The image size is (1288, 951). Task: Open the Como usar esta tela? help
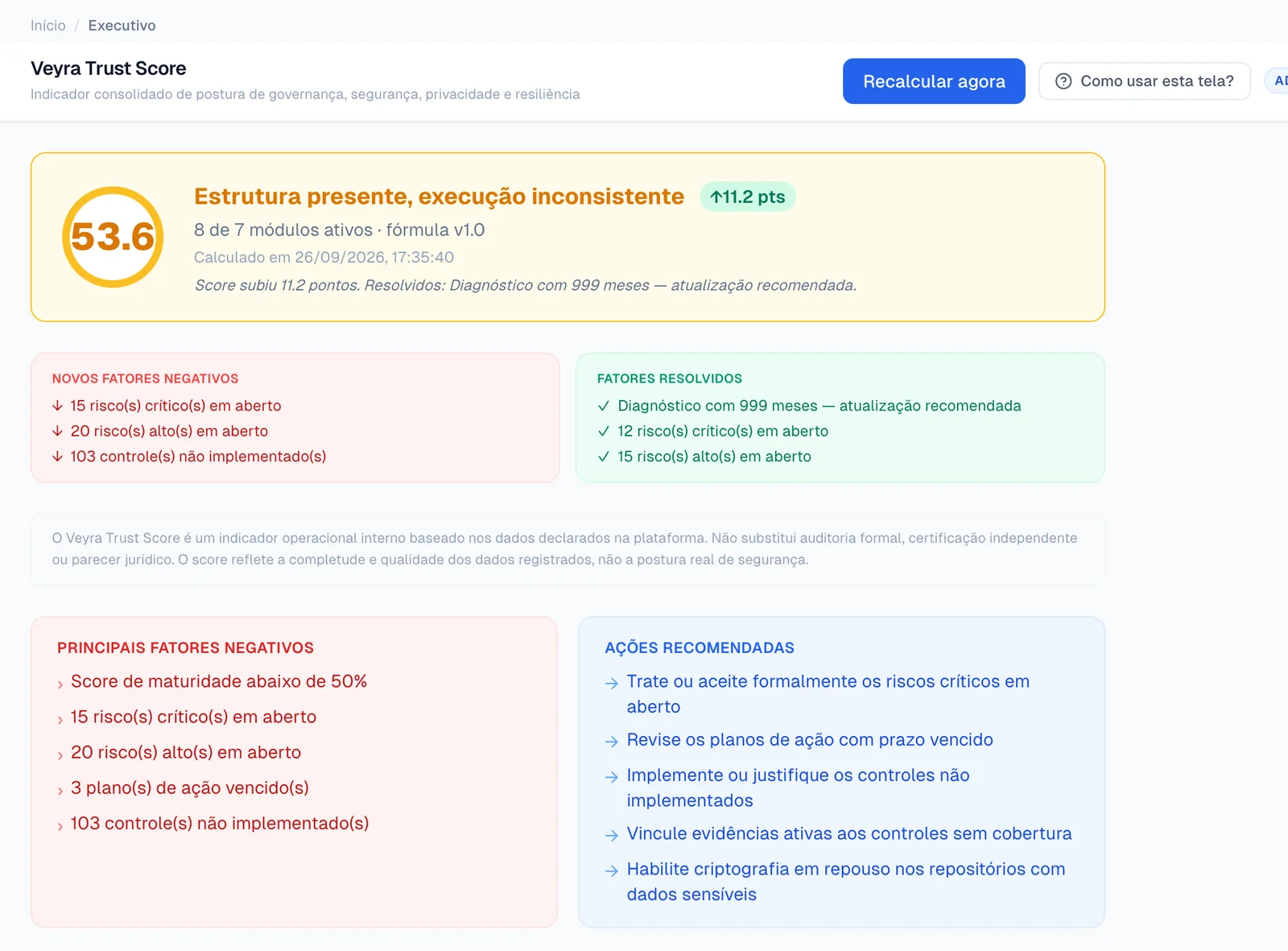coord(1144,81)
